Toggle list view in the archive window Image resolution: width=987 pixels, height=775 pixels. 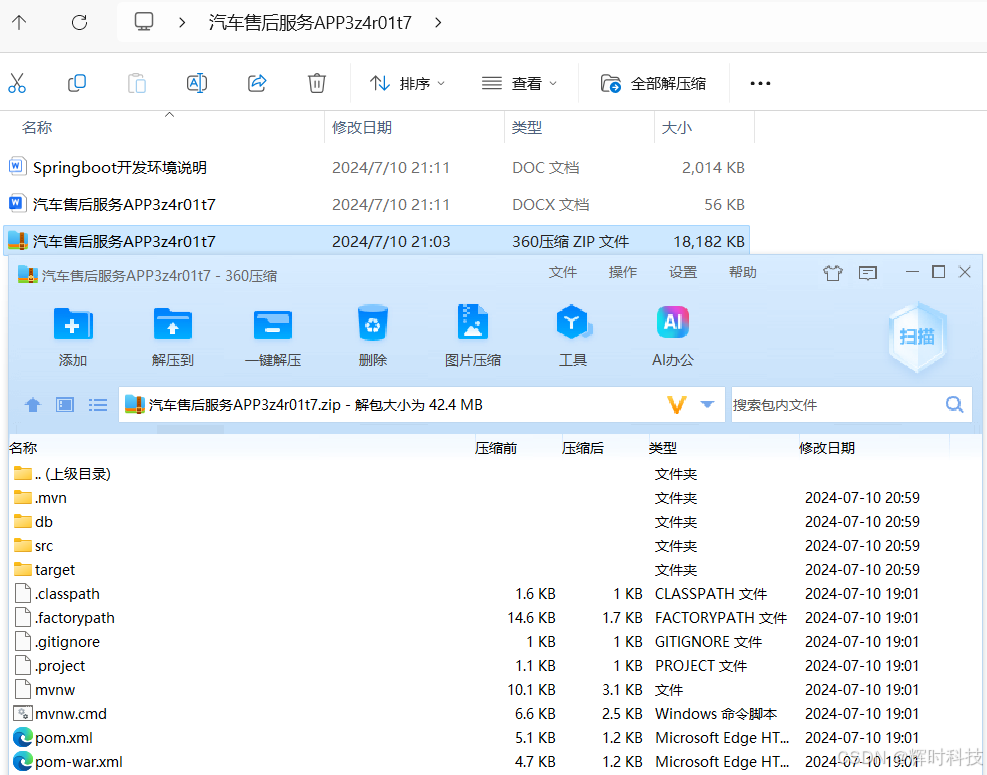(97, 404)
